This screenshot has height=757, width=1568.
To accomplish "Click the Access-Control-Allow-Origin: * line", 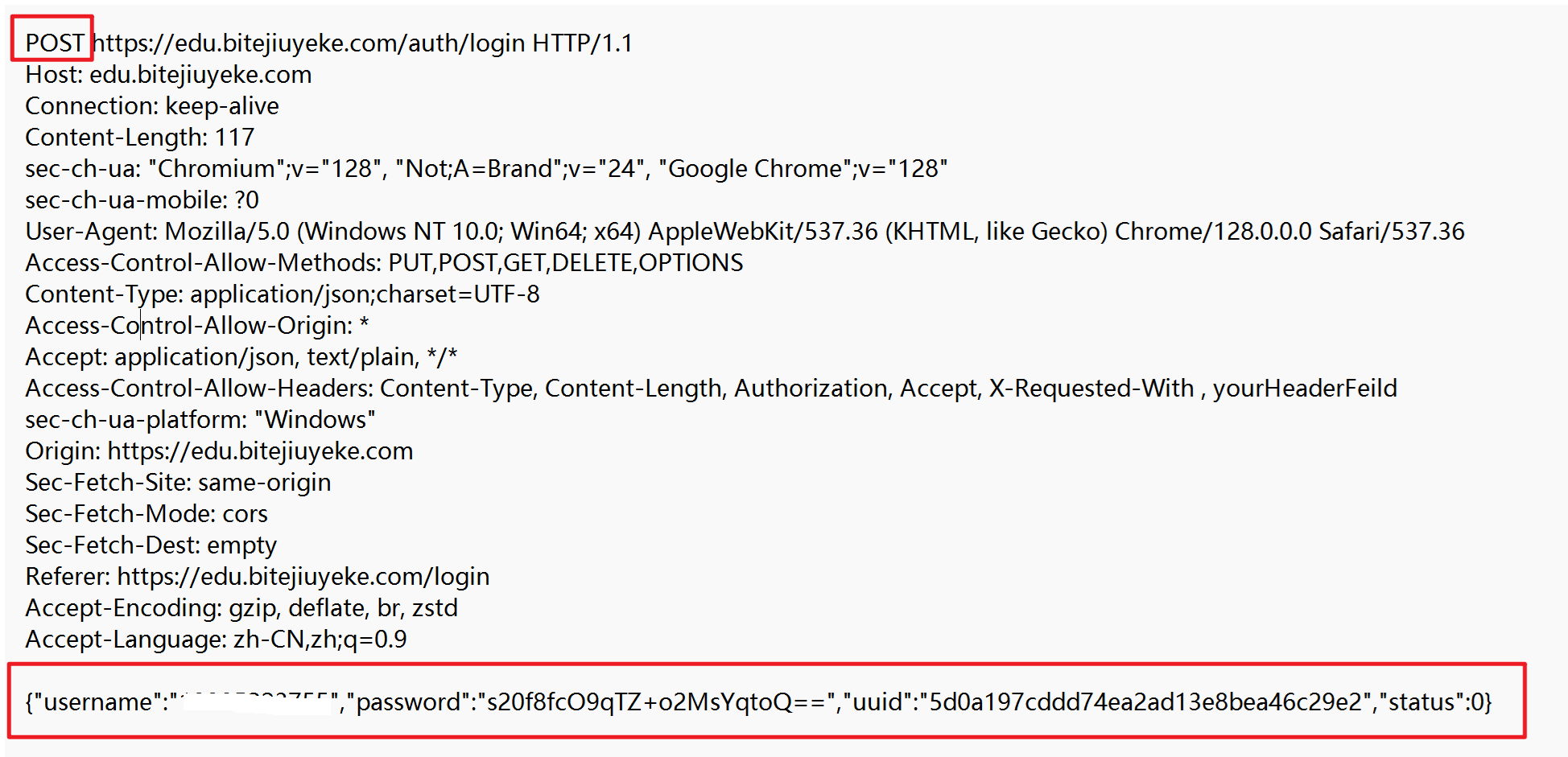I will [x=197, y=326].
